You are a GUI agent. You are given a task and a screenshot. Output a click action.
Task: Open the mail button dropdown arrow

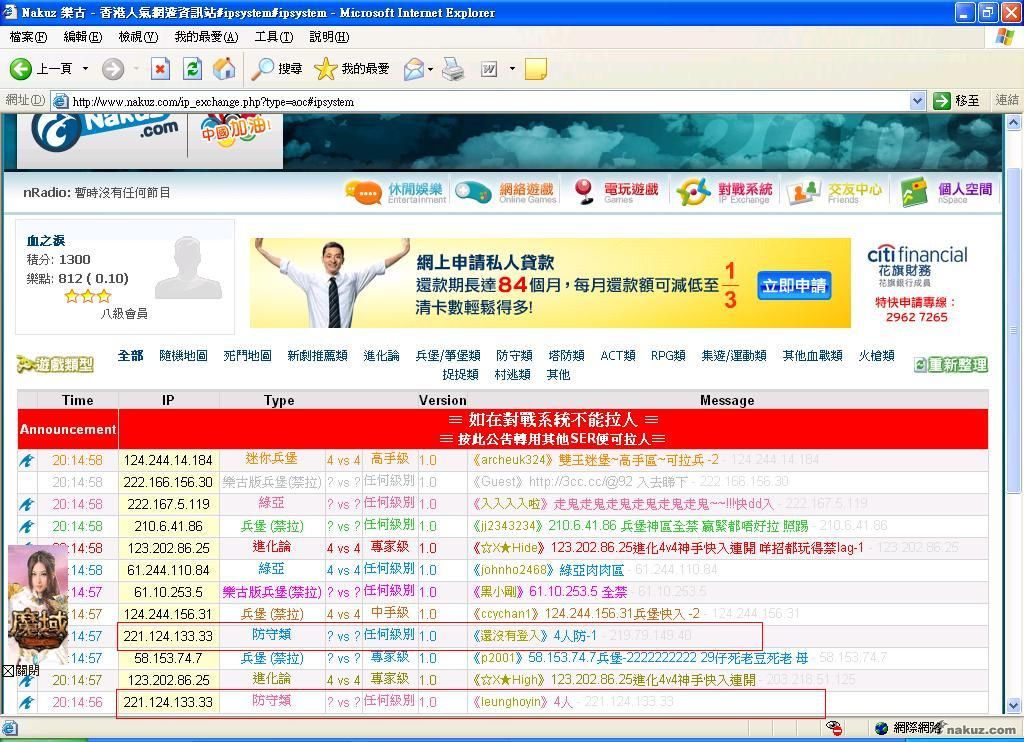click(x=430, y=69)
